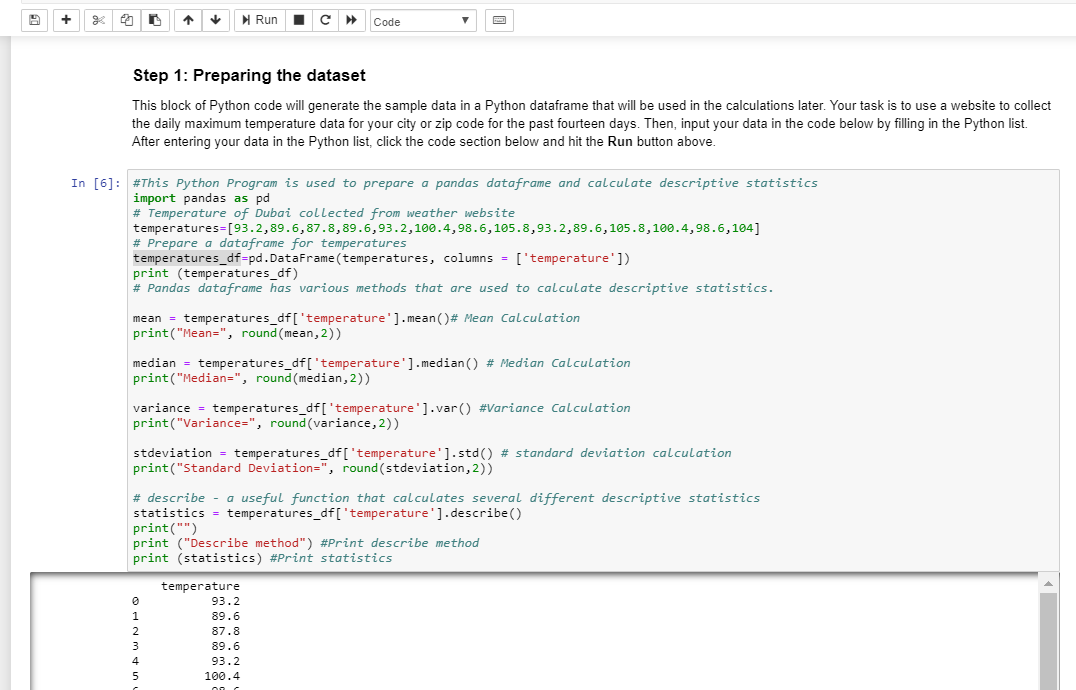This screenshot has height=690, width=1076.
Task: Click output row 5 value 100.4
Action: [222, 676]
